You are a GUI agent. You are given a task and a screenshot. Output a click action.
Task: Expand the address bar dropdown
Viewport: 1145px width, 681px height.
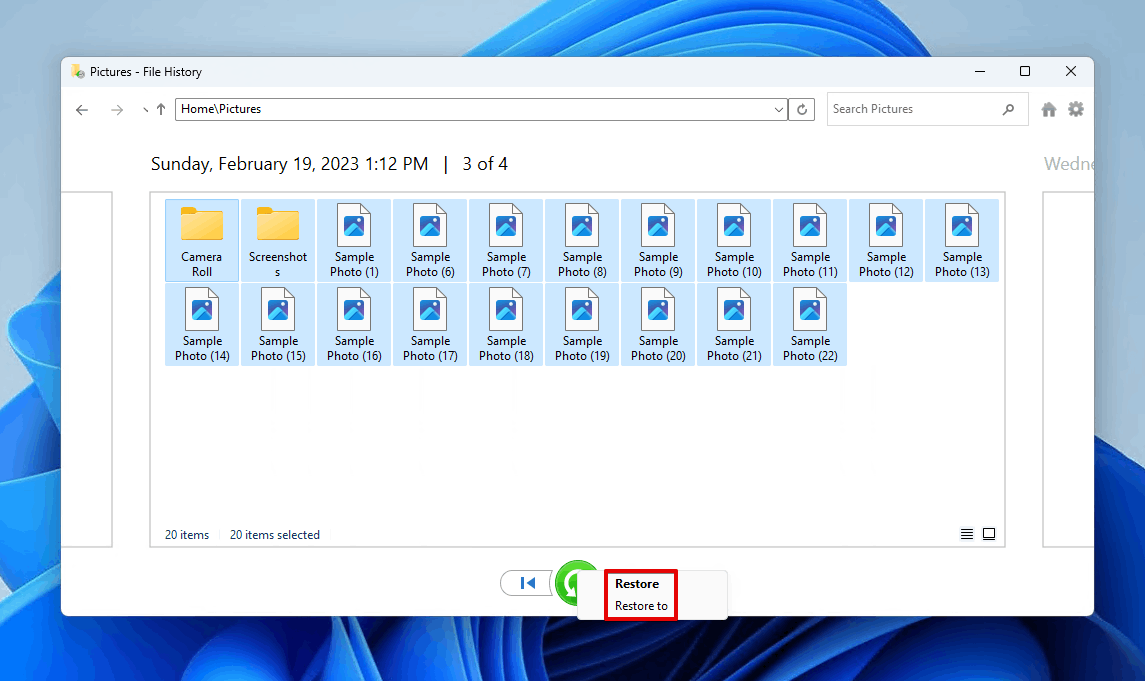780,110
